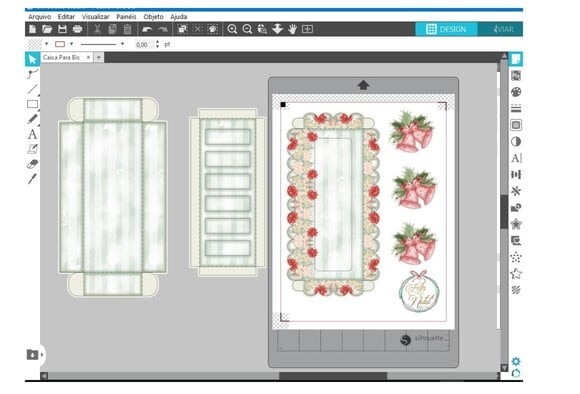
Task: Select the Caixa Para Bis document tab
Action: point(61,57)
